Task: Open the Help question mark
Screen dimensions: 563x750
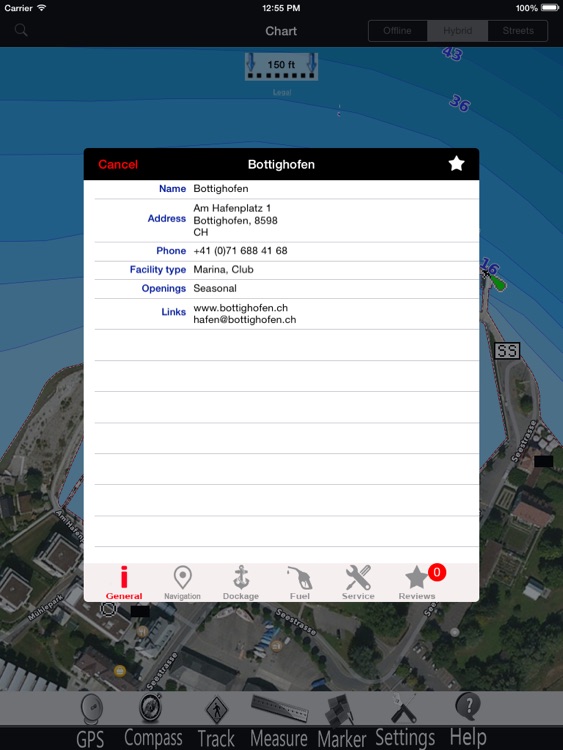Action: click(468, 721)
